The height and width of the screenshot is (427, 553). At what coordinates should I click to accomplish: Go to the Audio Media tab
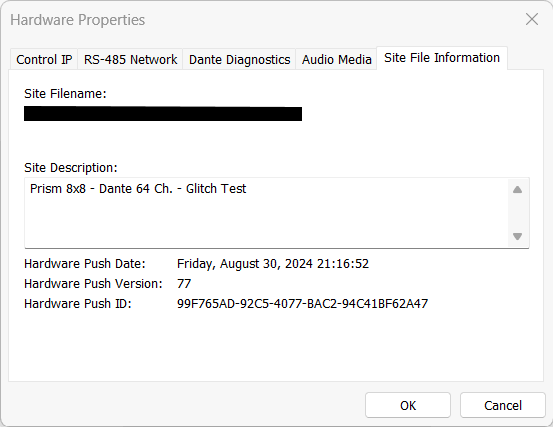[336, 59]
